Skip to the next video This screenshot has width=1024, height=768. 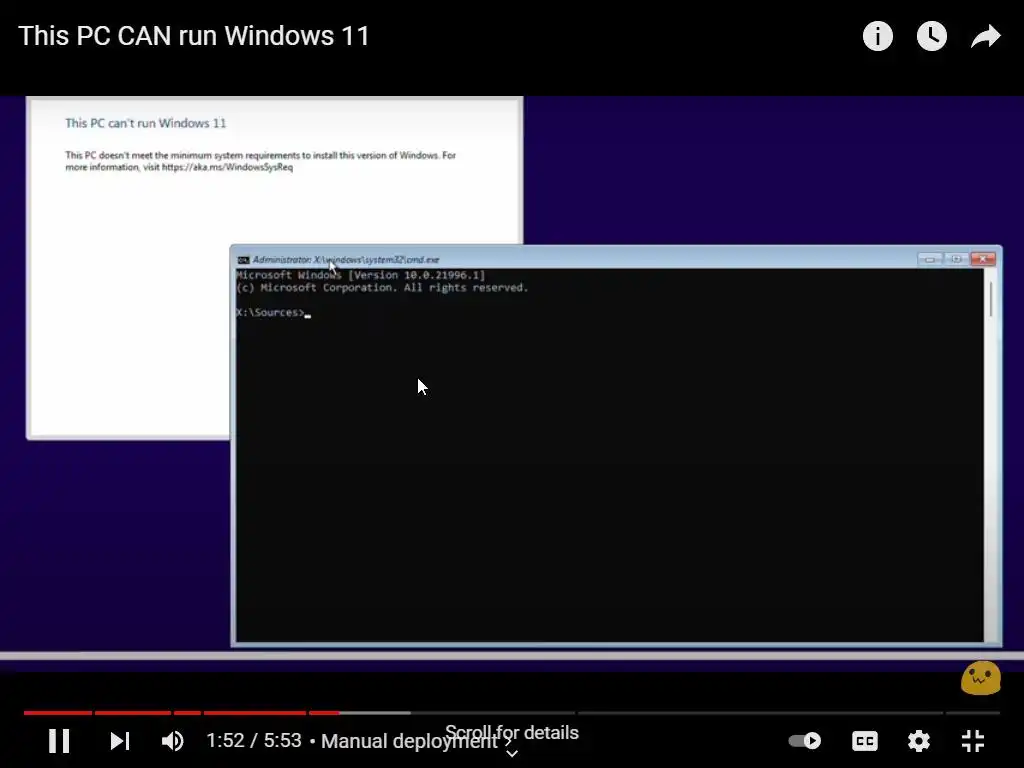(120, 741)
